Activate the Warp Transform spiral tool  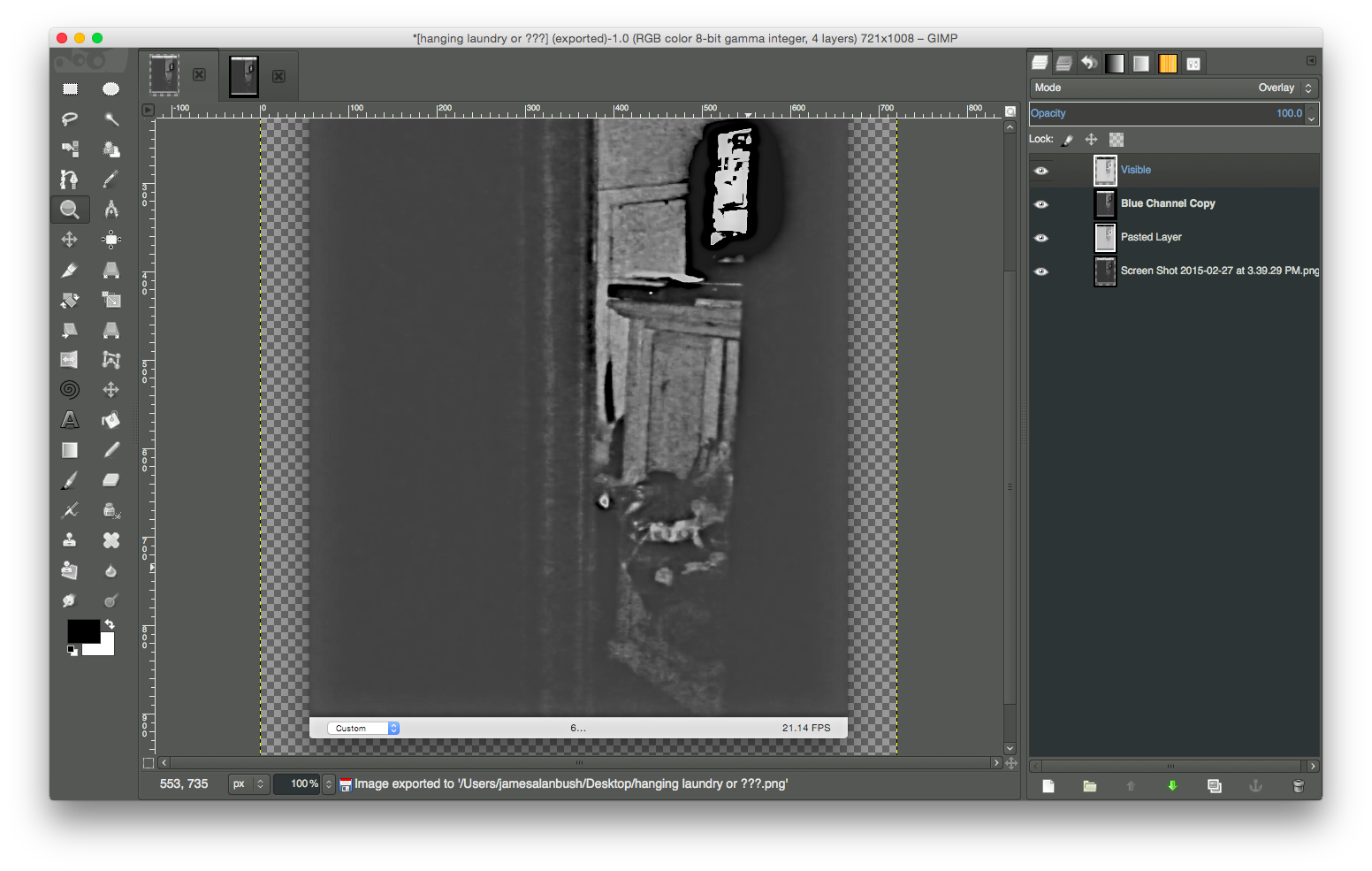coord(70,390)
